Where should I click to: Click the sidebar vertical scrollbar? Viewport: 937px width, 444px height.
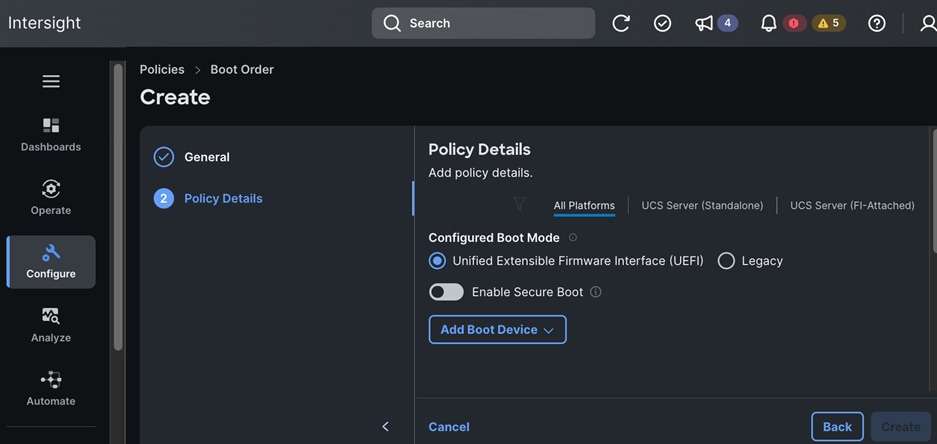click(118, 206)
